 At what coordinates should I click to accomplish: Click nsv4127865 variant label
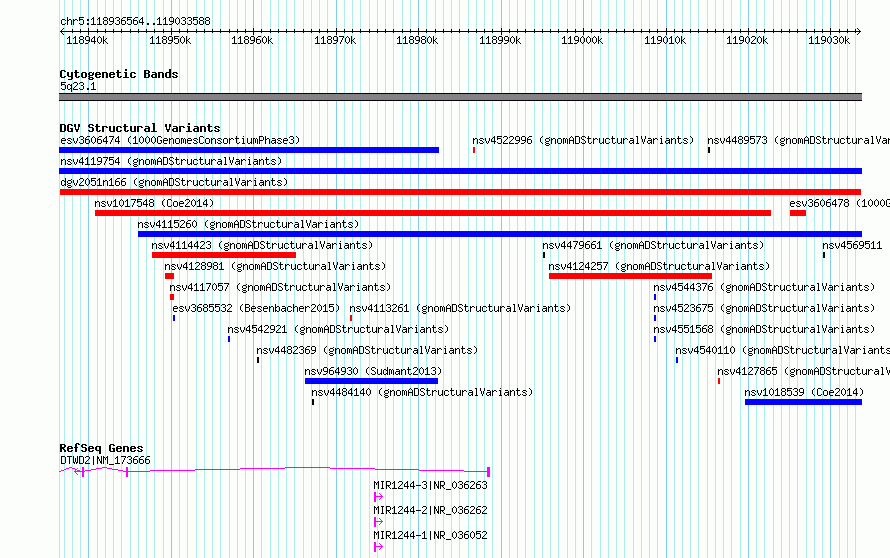(x=803, y=371)
